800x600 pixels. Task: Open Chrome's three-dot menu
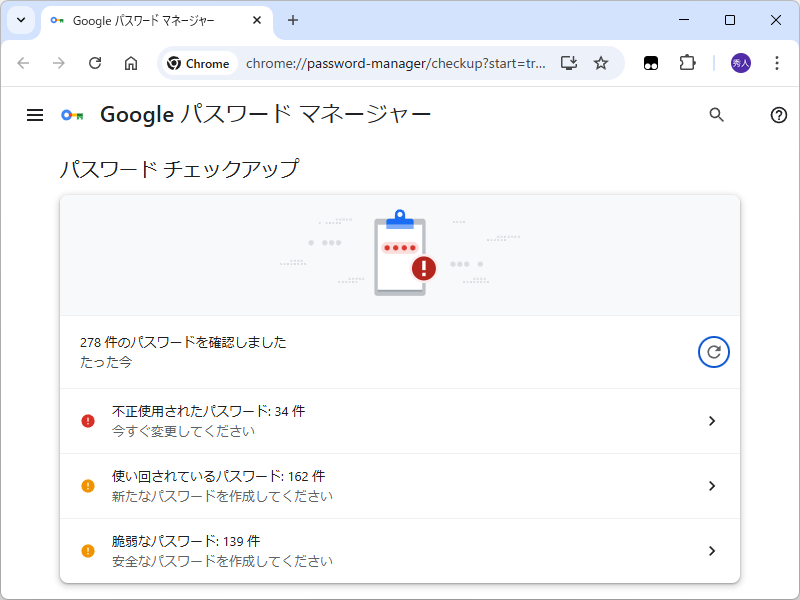777,62
